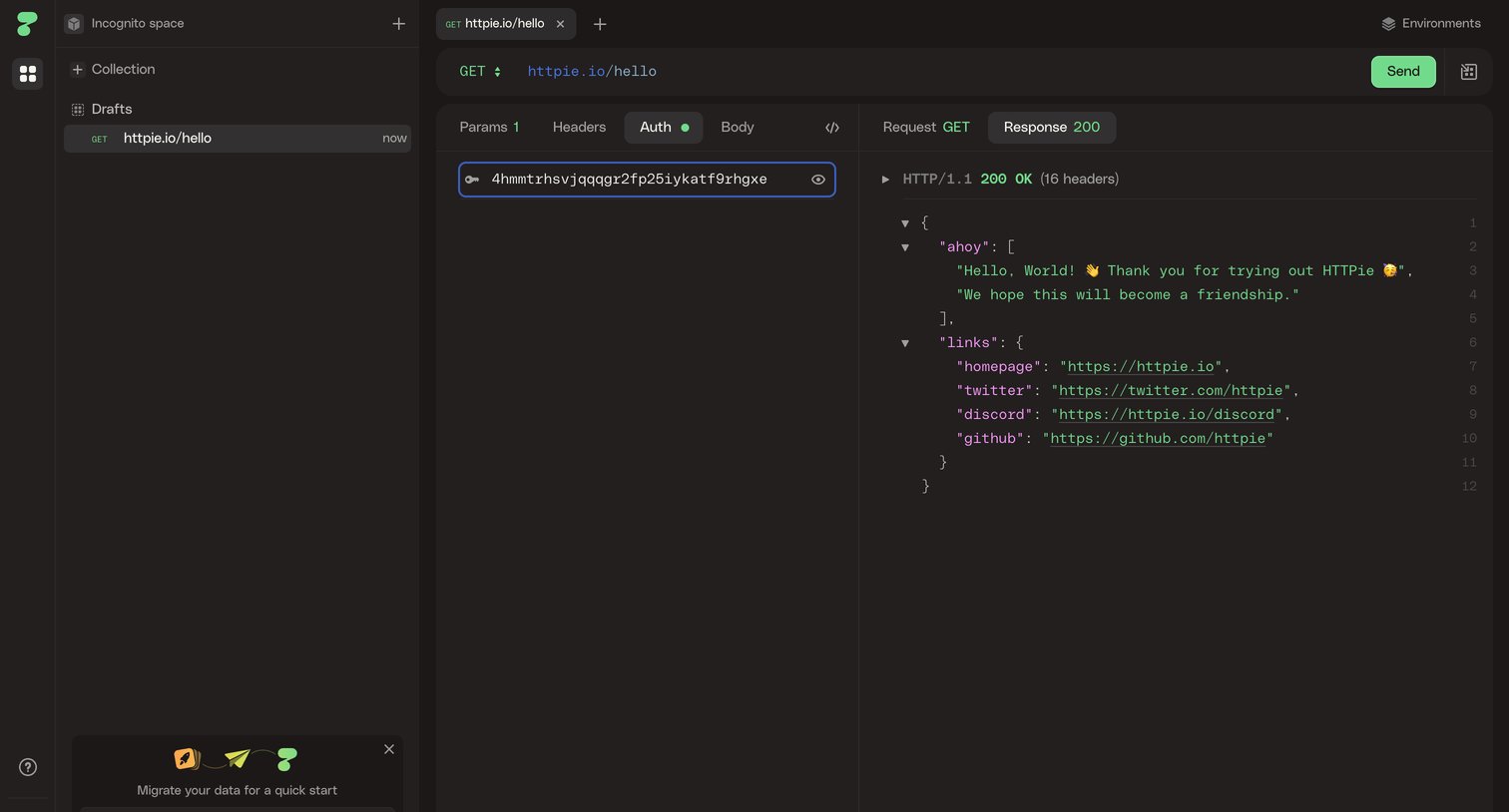Image resolution: width=1509 pixels, height=812 pixels.
Task: Collapse the root JSON object
Action: coord(905,223)
